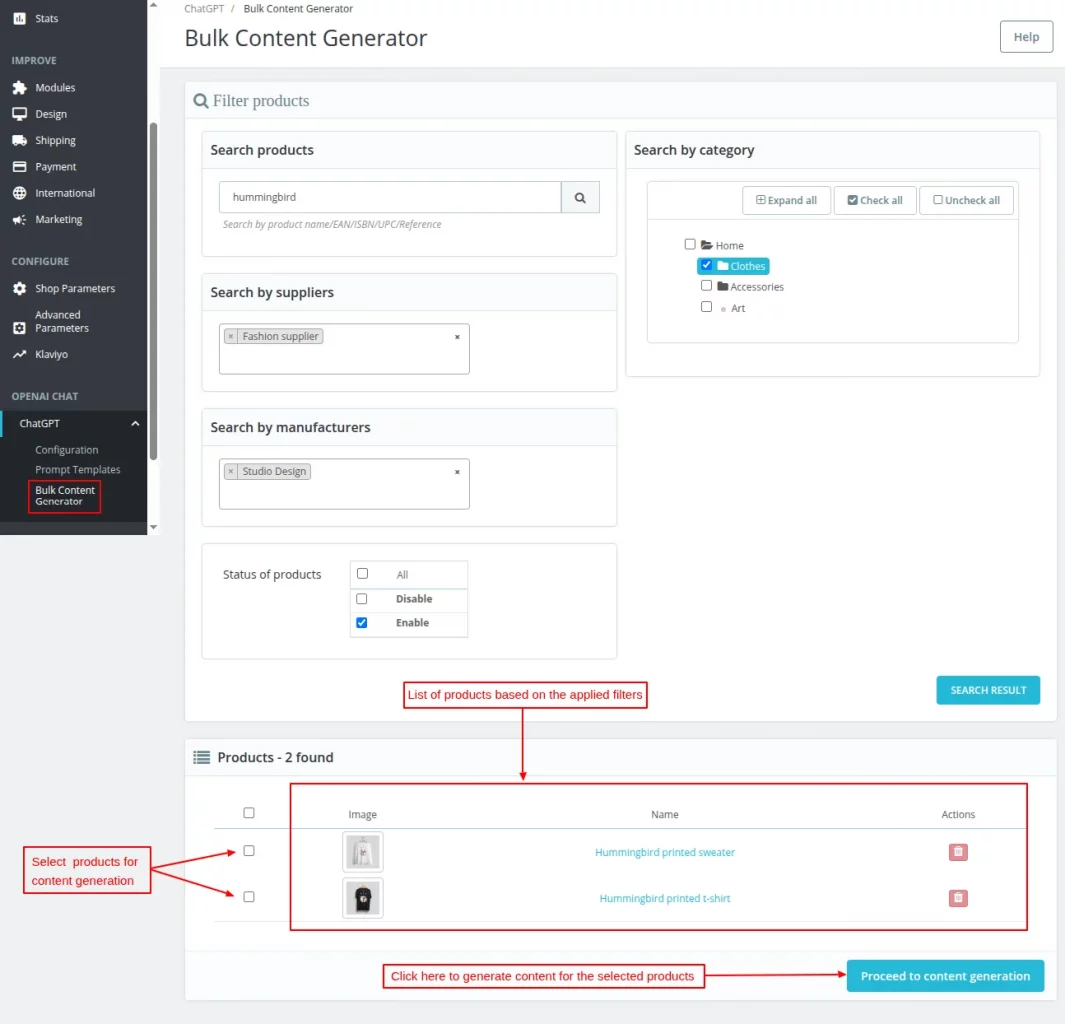Select all products via header checkbox

point(249,813)
